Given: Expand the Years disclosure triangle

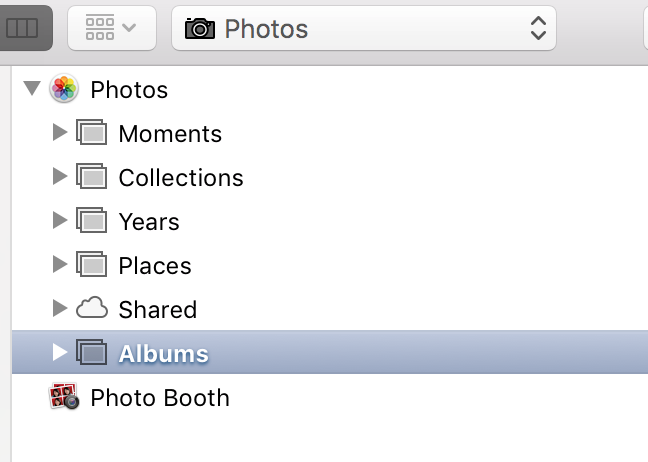Looking at the screenshot, I should (60, 220).
